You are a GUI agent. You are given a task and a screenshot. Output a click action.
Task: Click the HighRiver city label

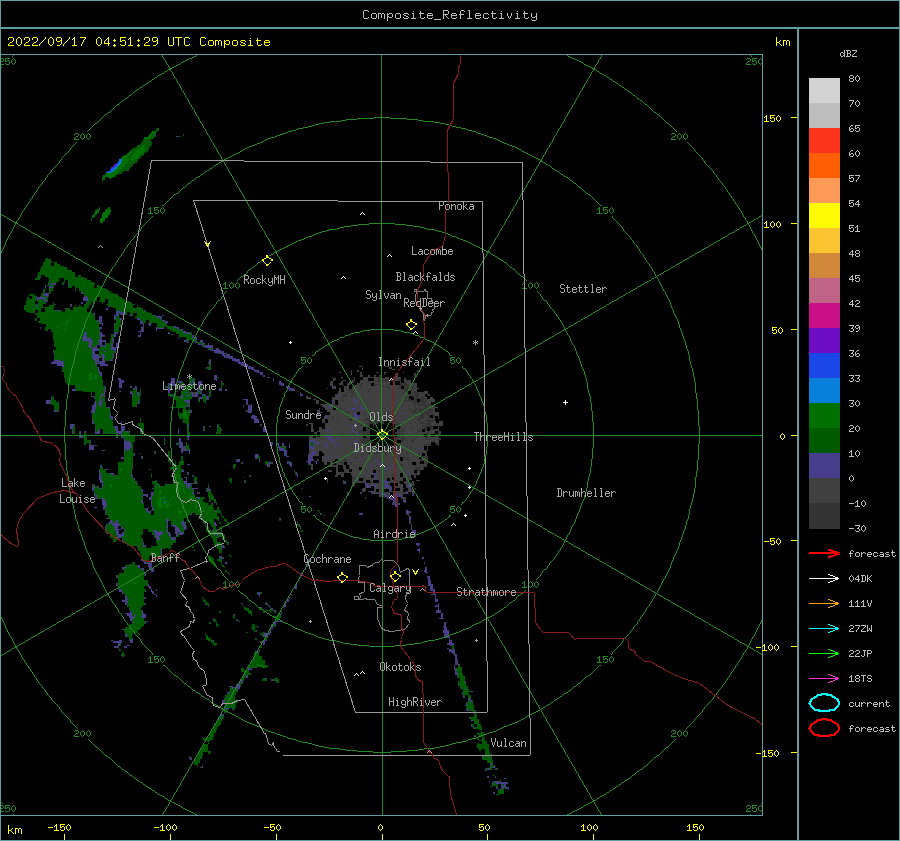click(415, 702)
